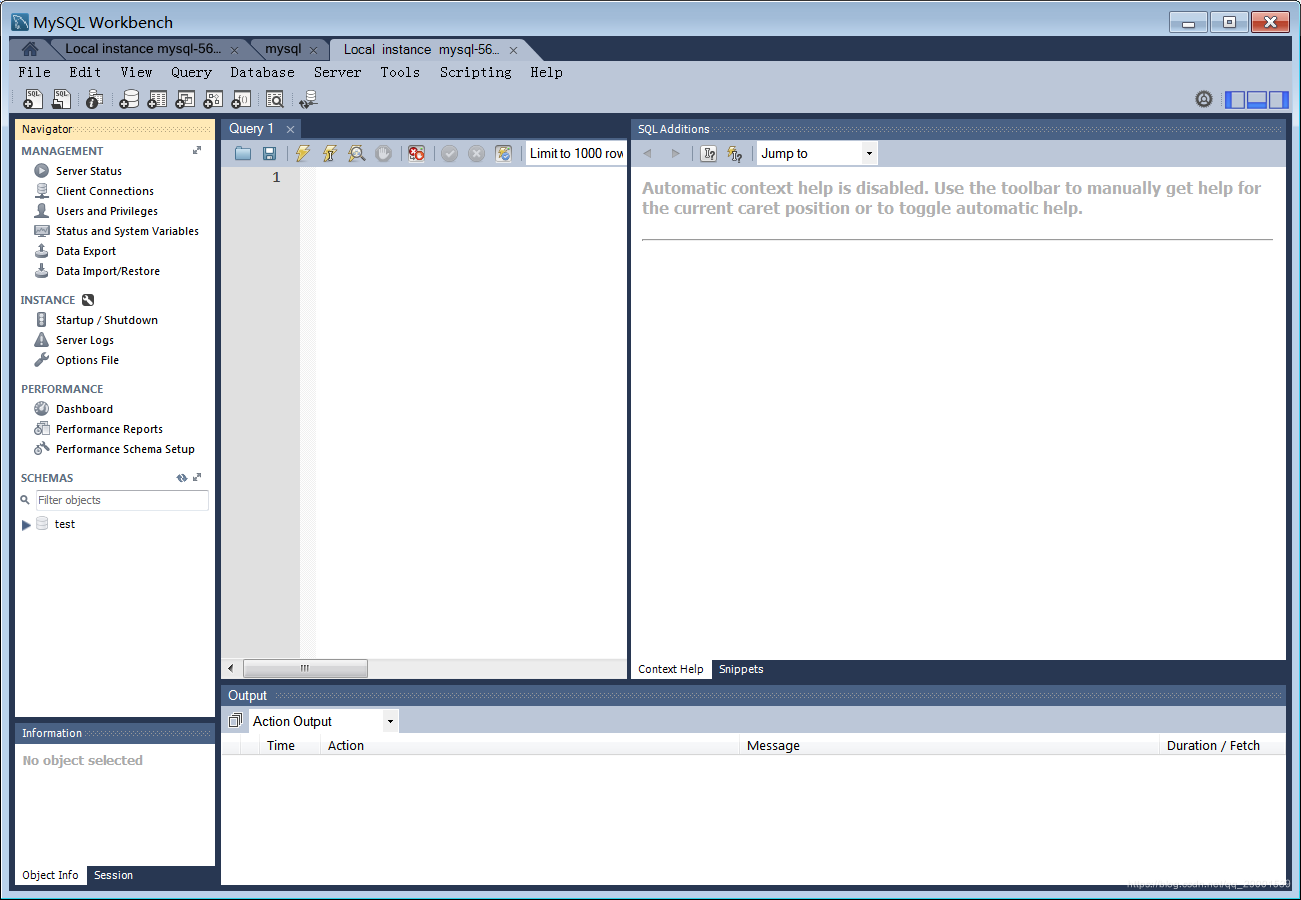Open Performance Reports

[x=109, y=429]
